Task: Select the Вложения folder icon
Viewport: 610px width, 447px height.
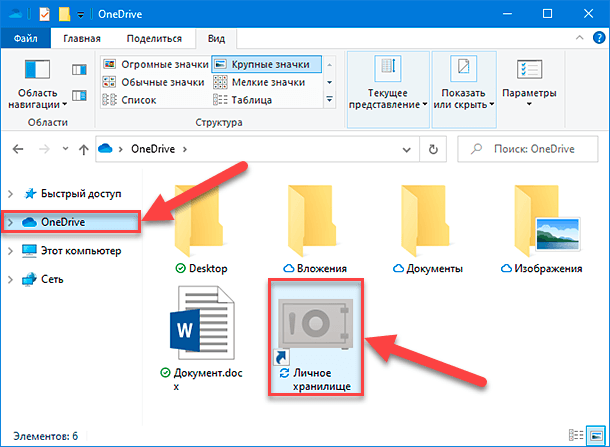Action: pos(312,221)
